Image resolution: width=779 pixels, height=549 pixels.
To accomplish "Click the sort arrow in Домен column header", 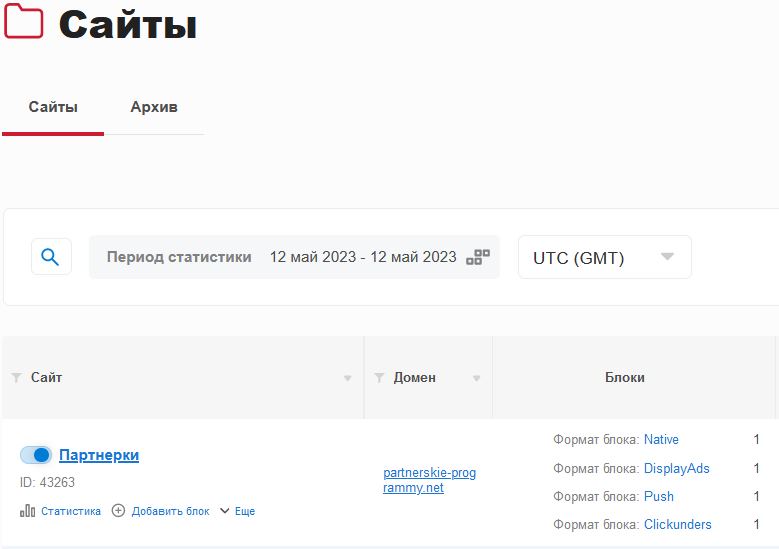I will 477,378.
